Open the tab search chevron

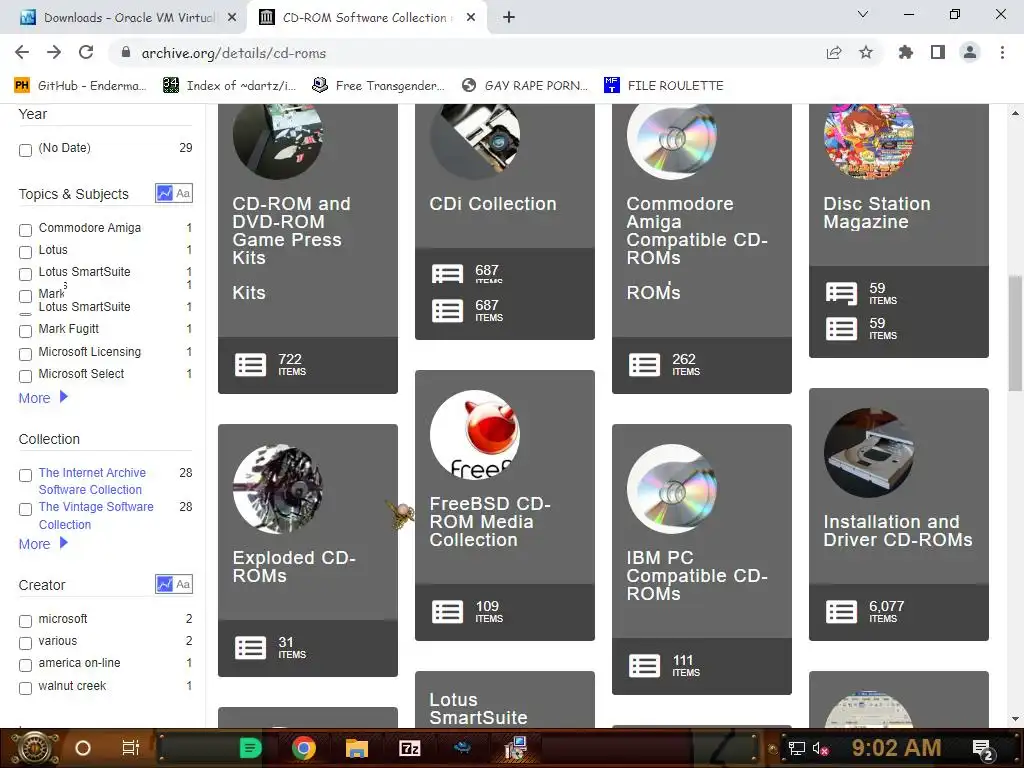(862, 14)
